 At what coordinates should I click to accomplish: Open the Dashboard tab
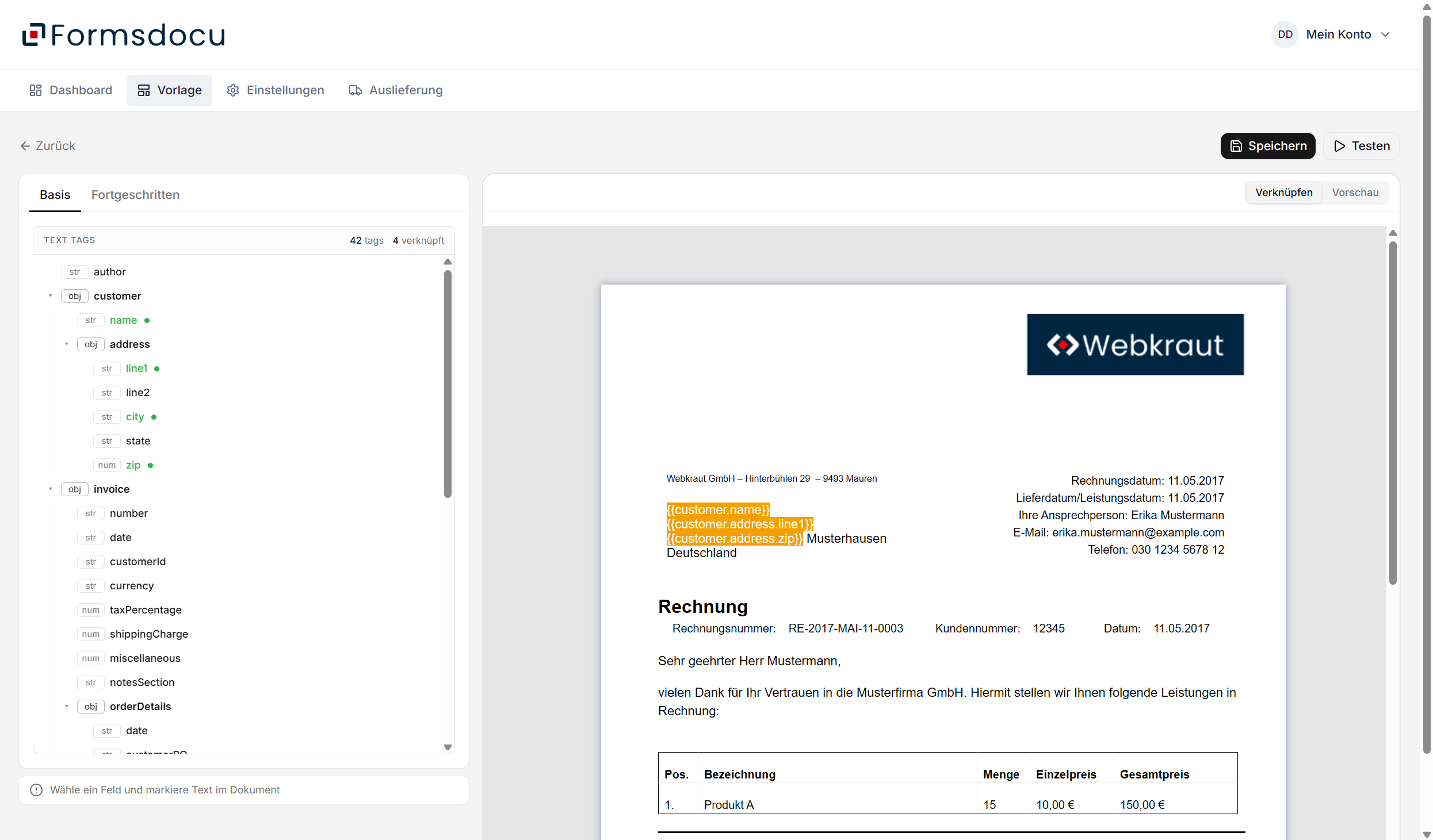click(71, 90)
